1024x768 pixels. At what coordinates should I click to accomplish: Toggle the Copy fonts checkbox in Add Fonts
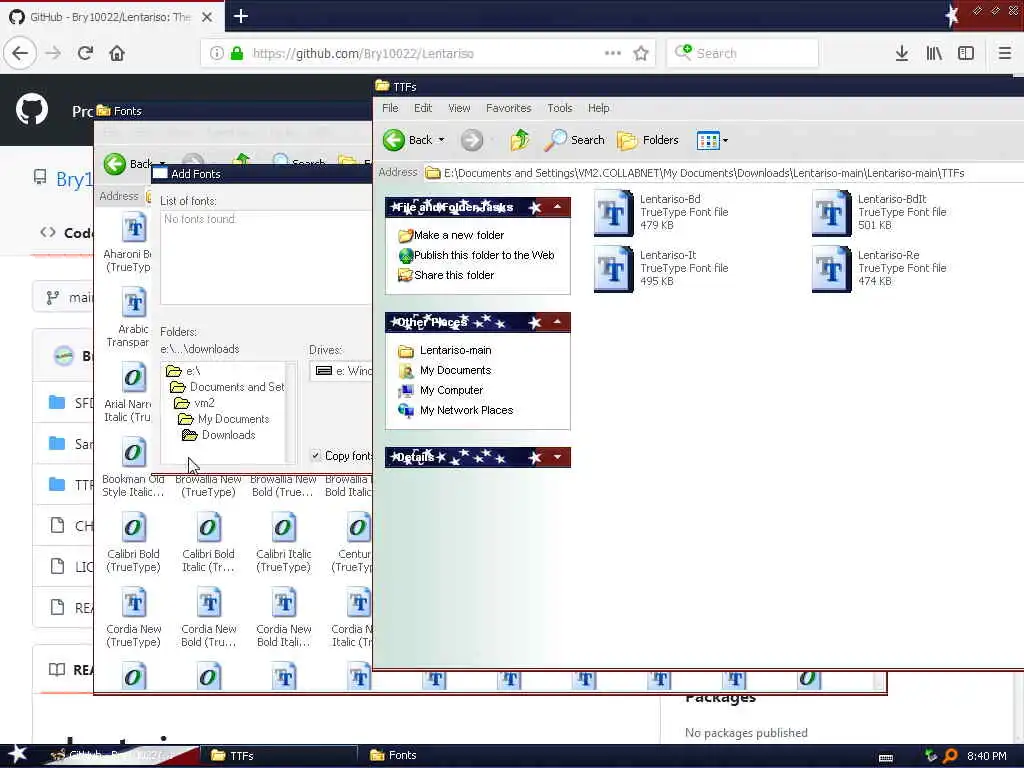[316, 455]
